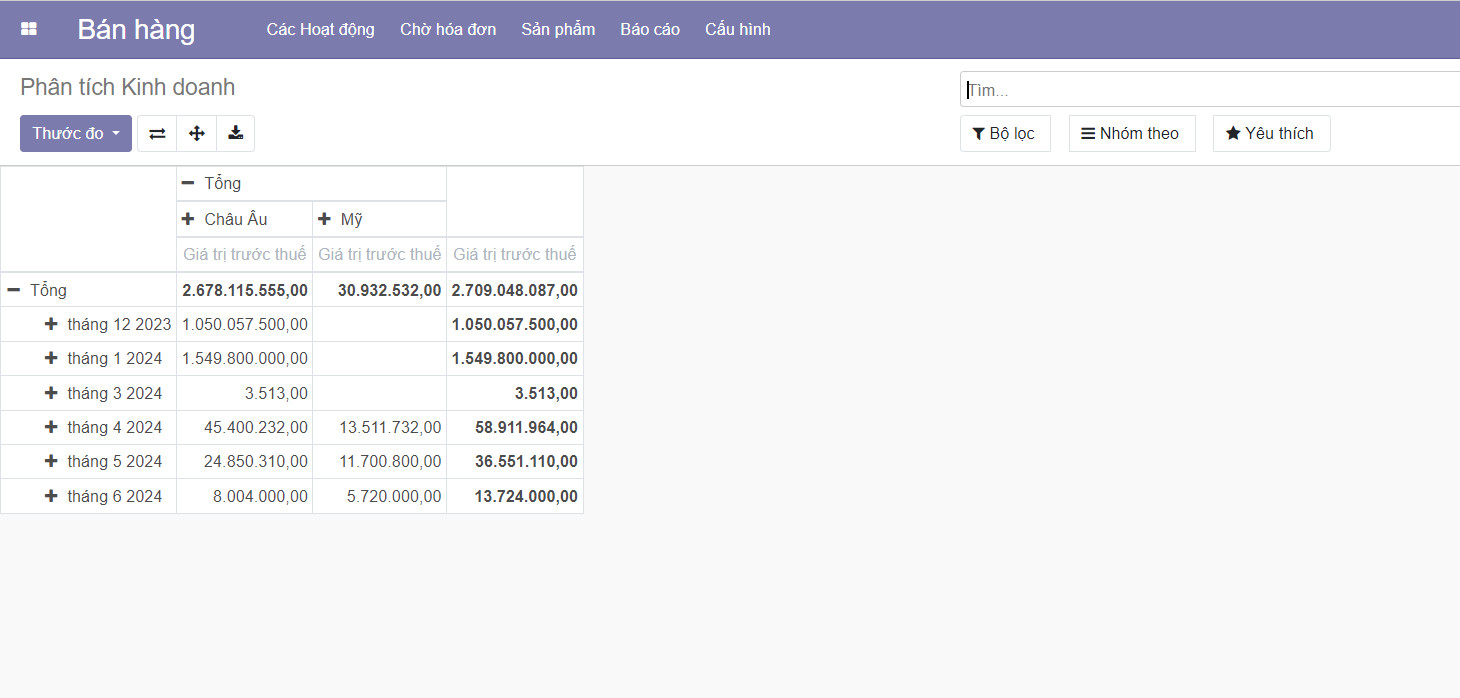Click the flip axis swap icon
The height and width of the screenshot is (698, 1460).
[x=157, y=133]
